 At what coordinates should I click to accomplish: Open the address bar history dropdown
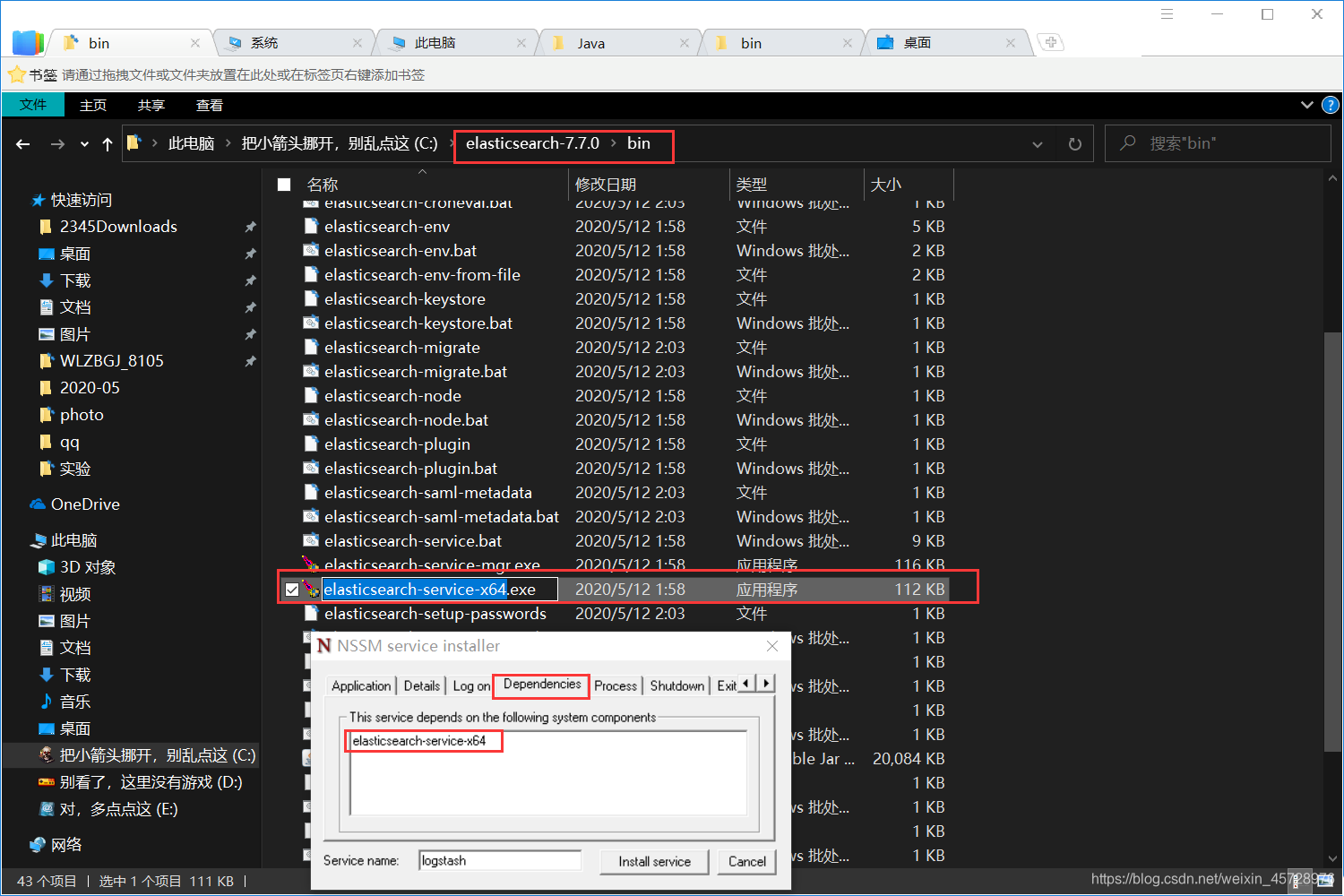(x=1037, y=143)
